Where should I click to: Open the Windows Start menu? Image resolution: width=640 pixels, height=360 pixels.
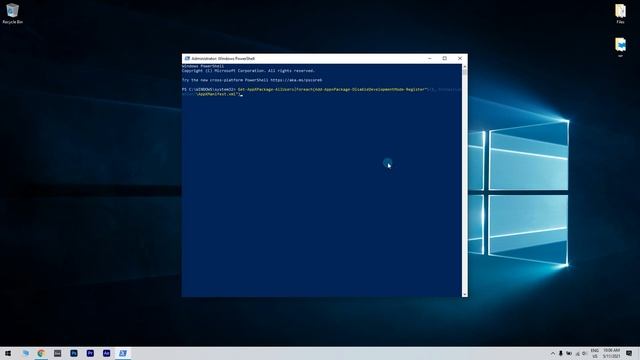point(8,353)
